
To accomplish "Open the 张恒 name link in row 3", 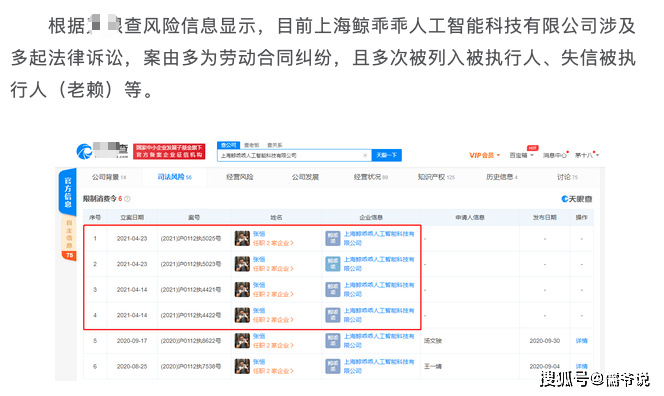I will click(259, 285).
